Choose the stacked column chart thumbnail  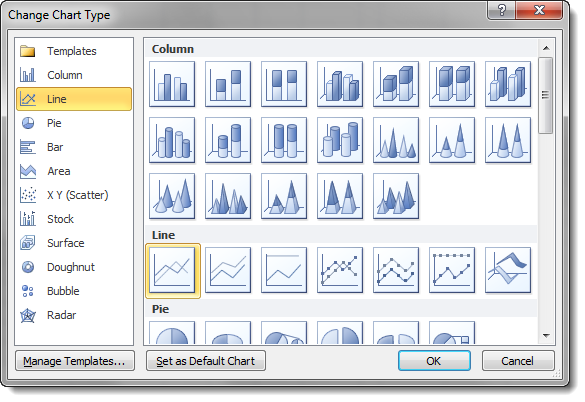click(228, 84)
